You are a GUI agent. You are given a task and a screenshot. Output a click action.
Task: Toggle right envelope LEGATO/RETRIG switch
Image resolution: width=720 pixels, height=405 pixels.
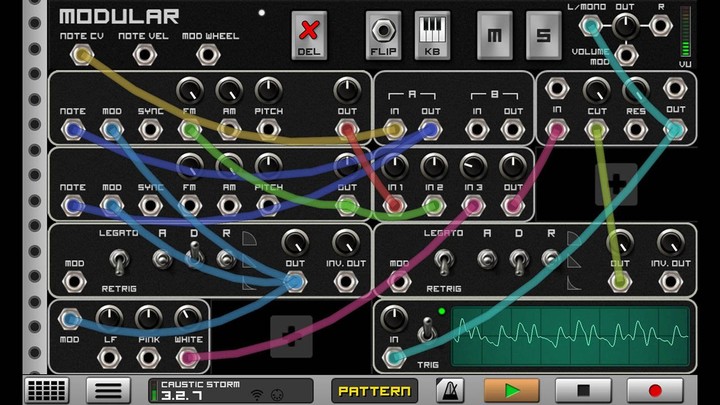point(444,262)
